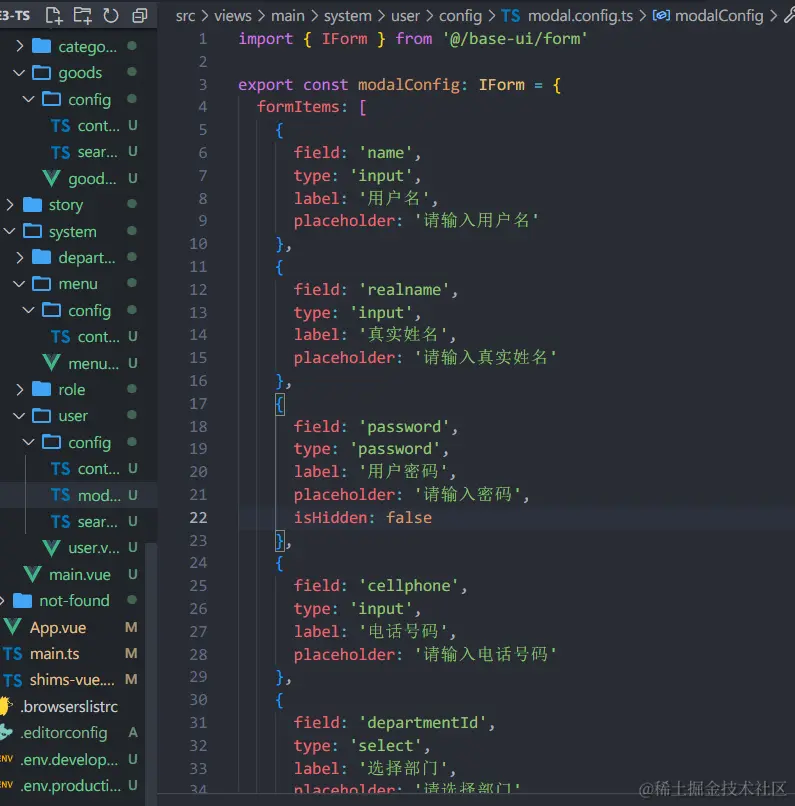The width and height of the screenshot is (795, 806).
Task: Open the shims-vue... file
Action: coord(72,680)
